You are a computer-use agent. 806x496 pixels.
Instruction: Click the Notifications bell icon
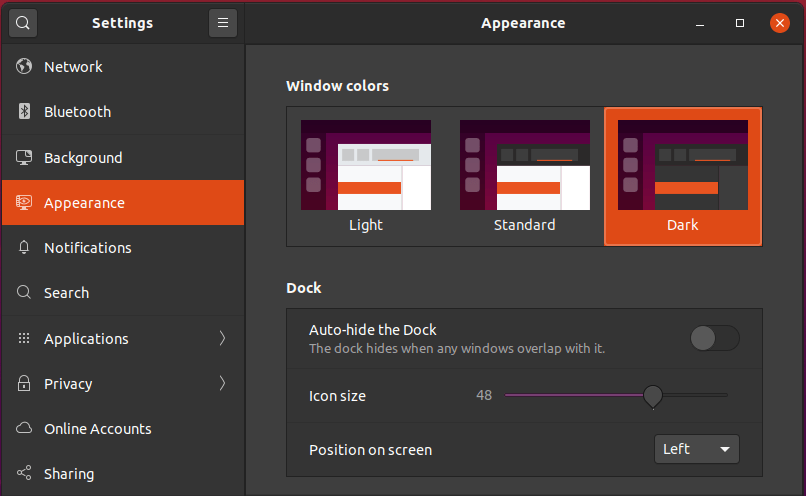(x=24, y=247)
